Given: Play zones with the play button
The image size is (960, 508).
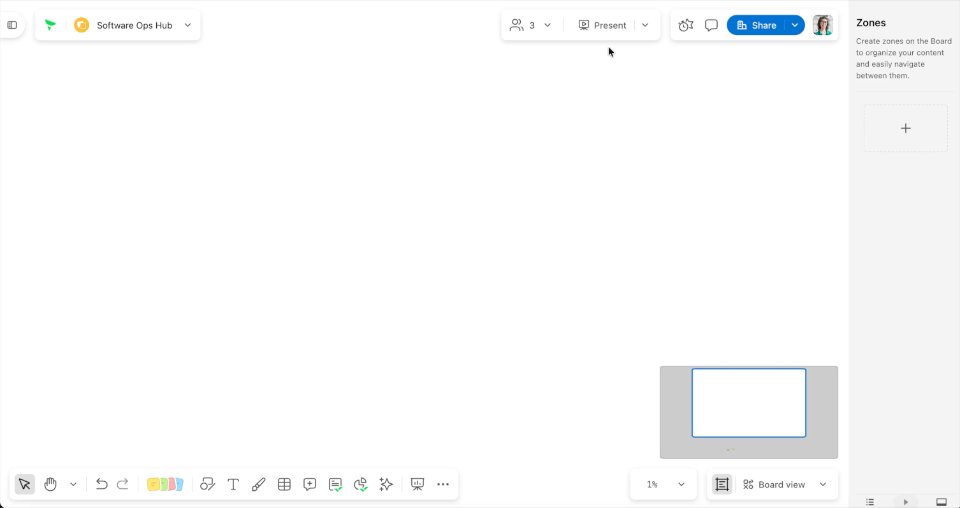Looking at the screenshot, I should (906, 502).
